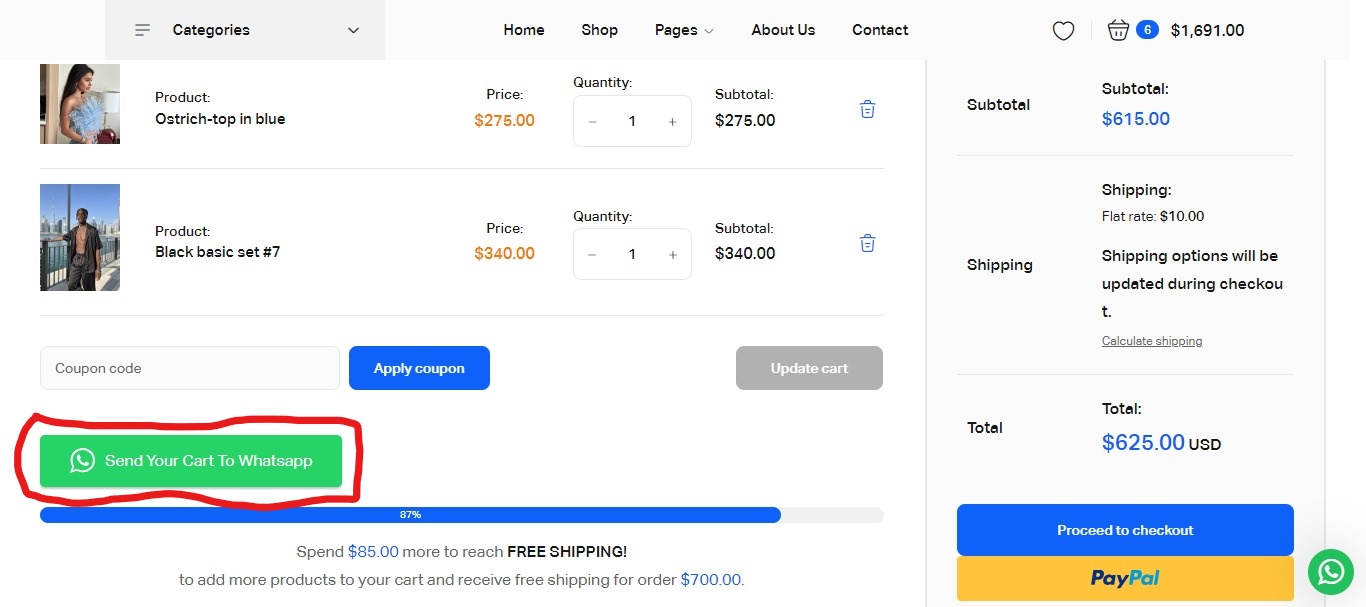
Task: Go to the Shop menu item
Action: (599, 30)
